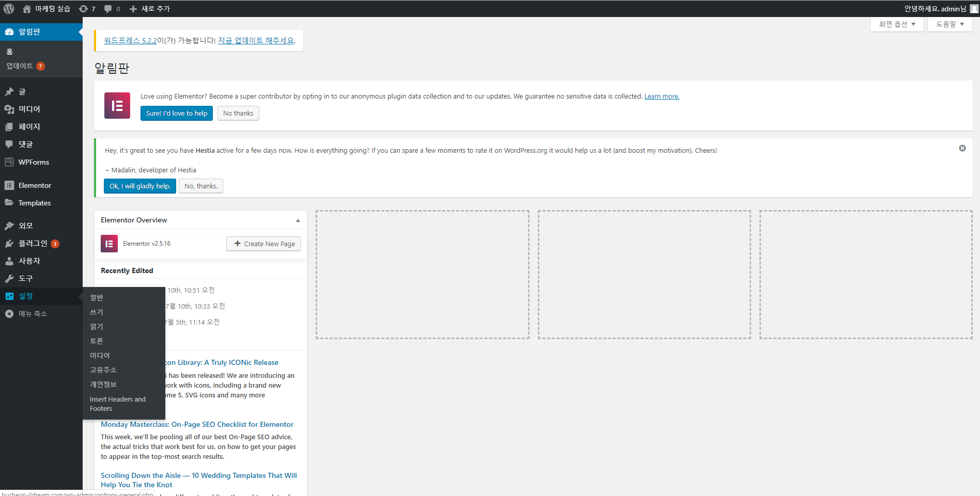980x496 pixels.
Task: Click Ok, I will gladly help button
Action: pos(140,186)
